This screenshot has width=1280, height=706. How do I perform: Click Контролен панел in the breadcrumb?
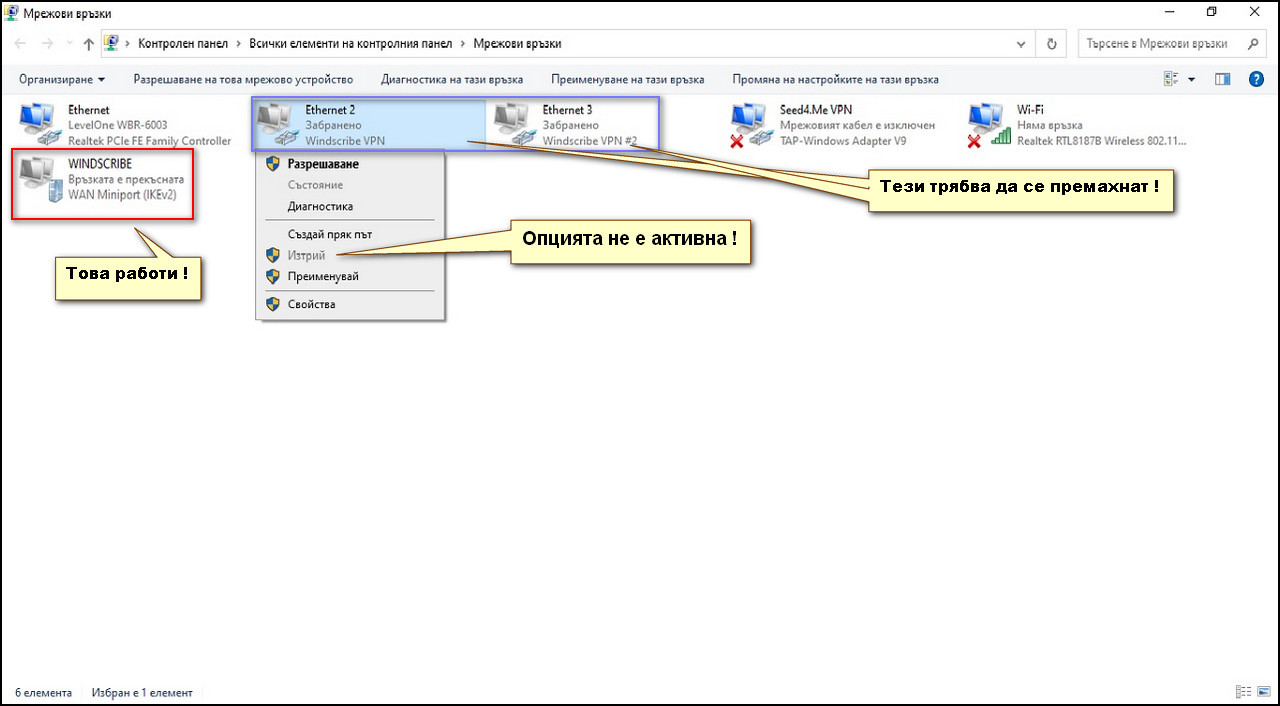click(x=183, y=44)
